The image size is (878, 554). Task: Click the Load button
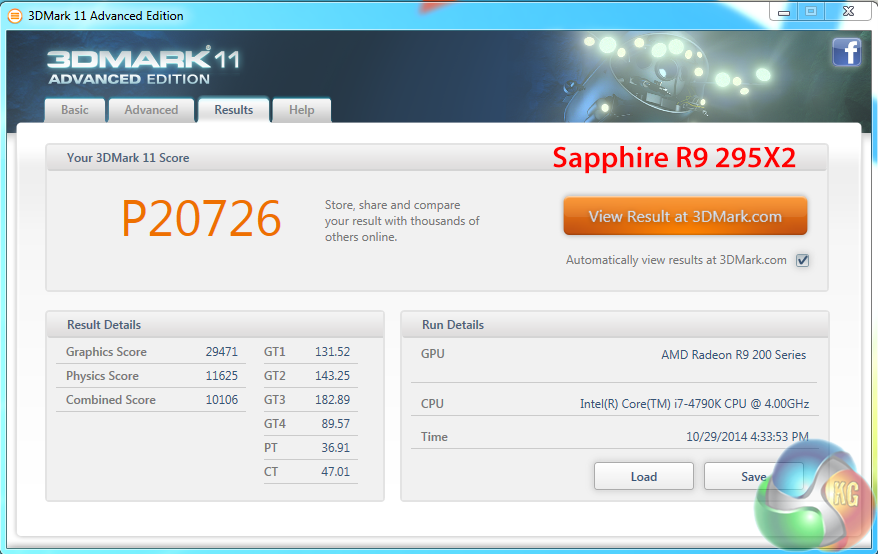coord(643,476)
